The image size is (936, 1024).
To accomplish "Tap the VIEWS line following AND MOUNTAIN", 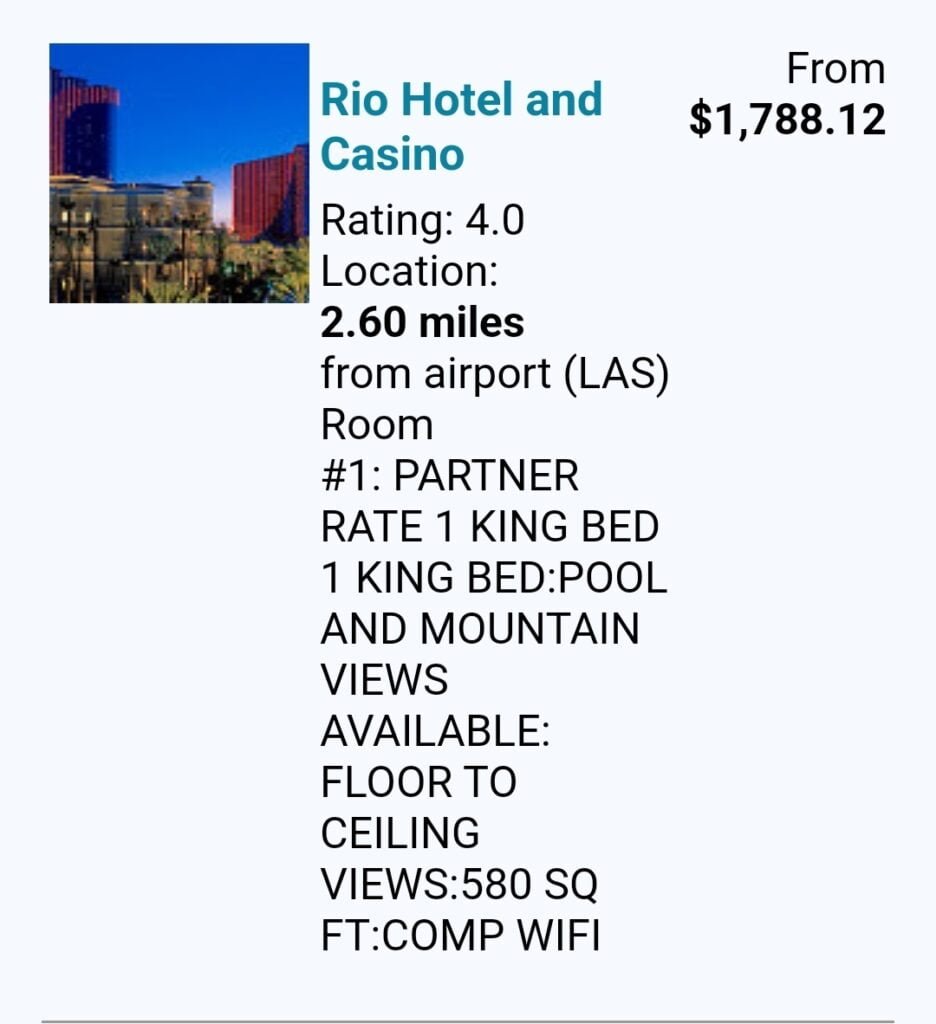I will pos(384,680).
